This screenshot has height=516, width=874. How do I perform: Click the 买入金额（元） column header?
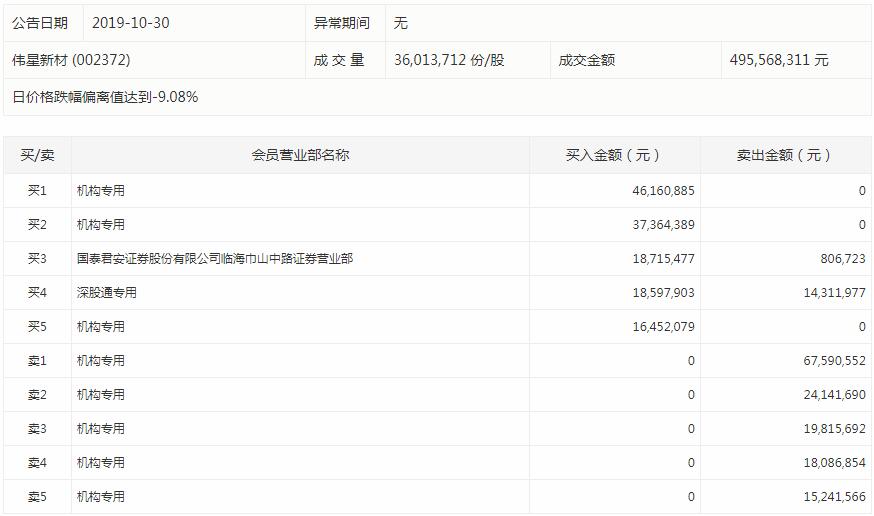614,155
